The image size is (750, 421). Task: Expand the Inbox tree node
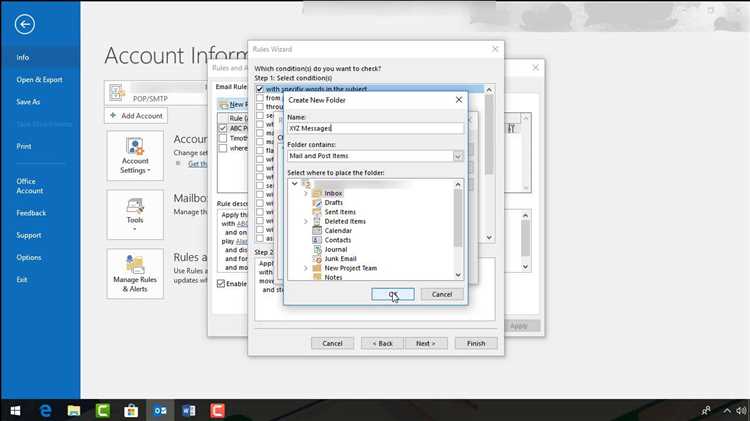pos(305,193)
